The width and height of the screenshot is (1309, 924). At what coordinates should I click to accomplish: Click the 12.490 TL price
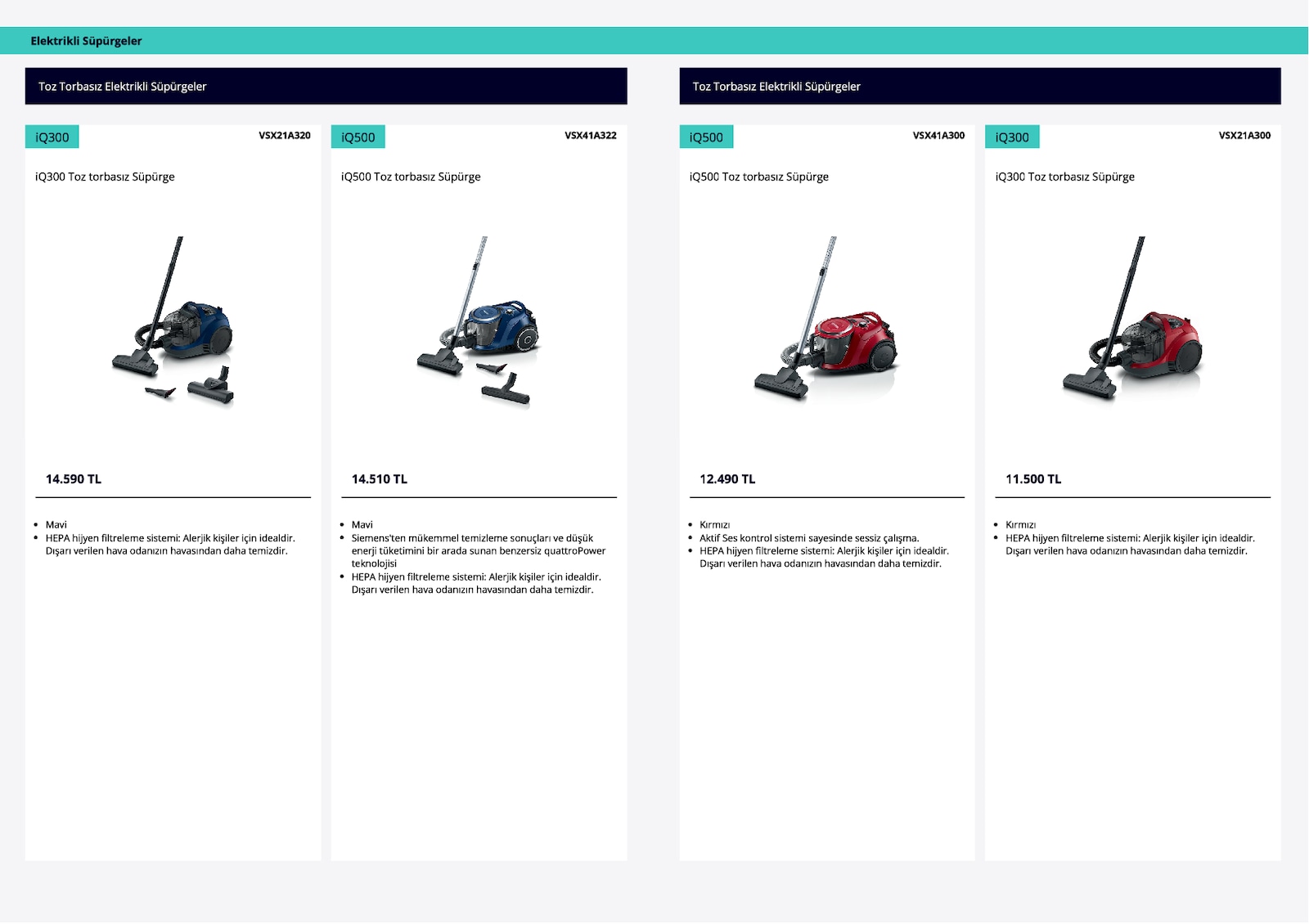pos(727,479)
